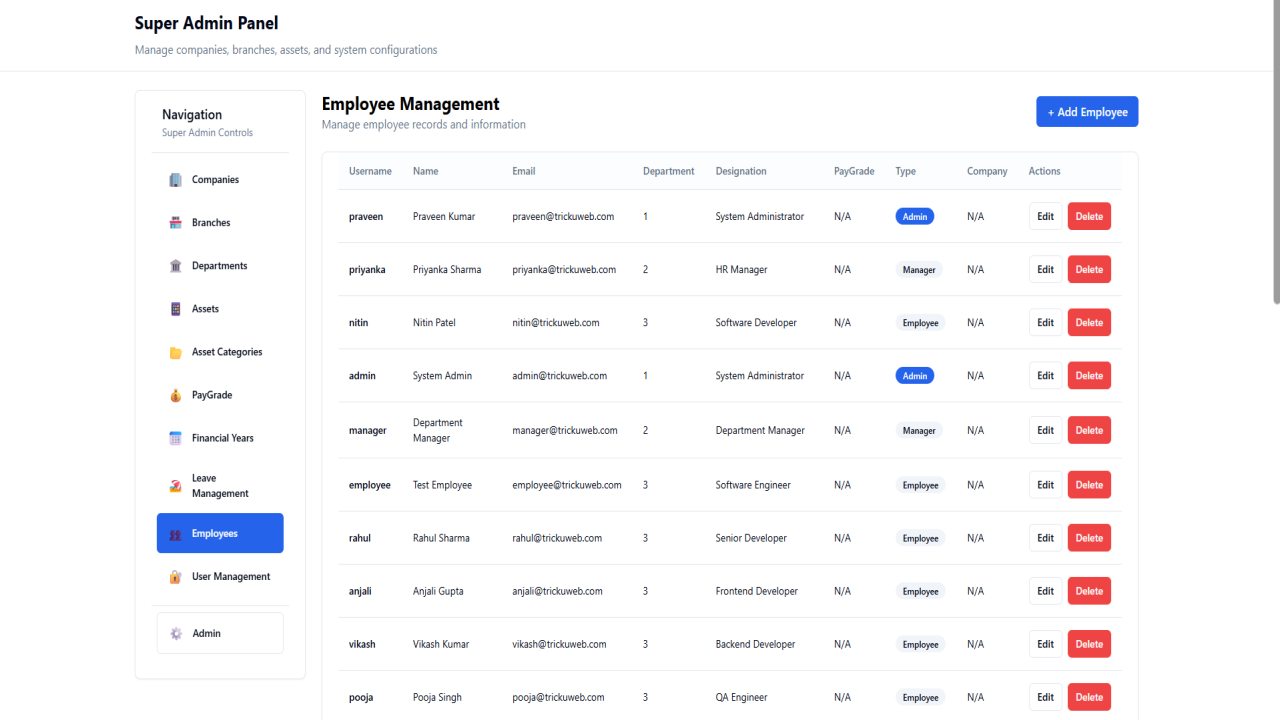Delete the pooja employee
The width and height of the screenshot is (1280, 720).
[1089, 697]
